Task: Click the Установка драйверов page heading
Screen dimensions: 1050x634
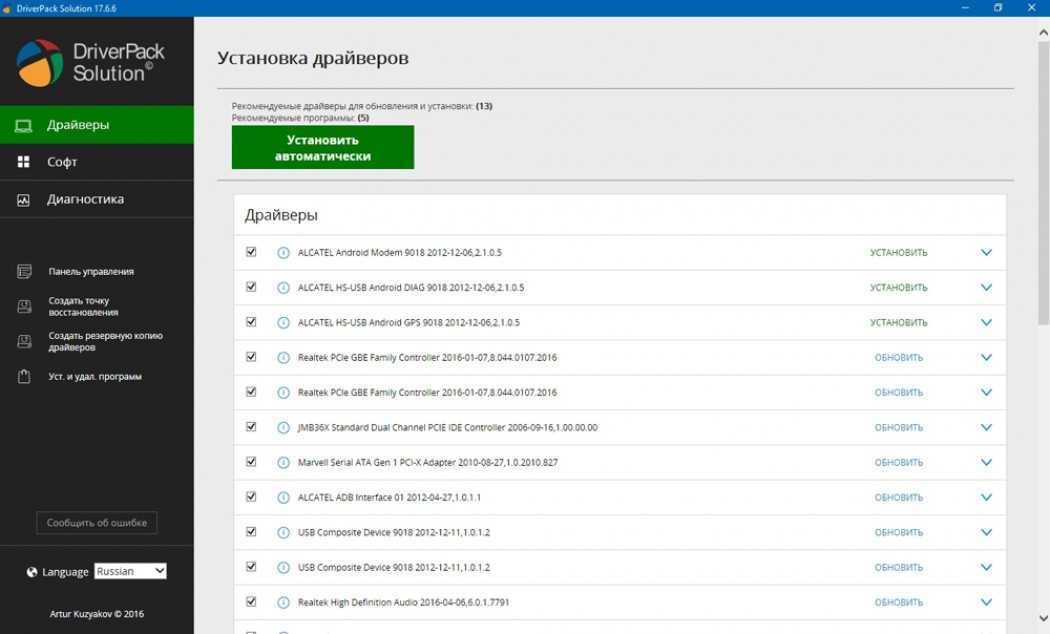Action: click(x=313, y=58)
